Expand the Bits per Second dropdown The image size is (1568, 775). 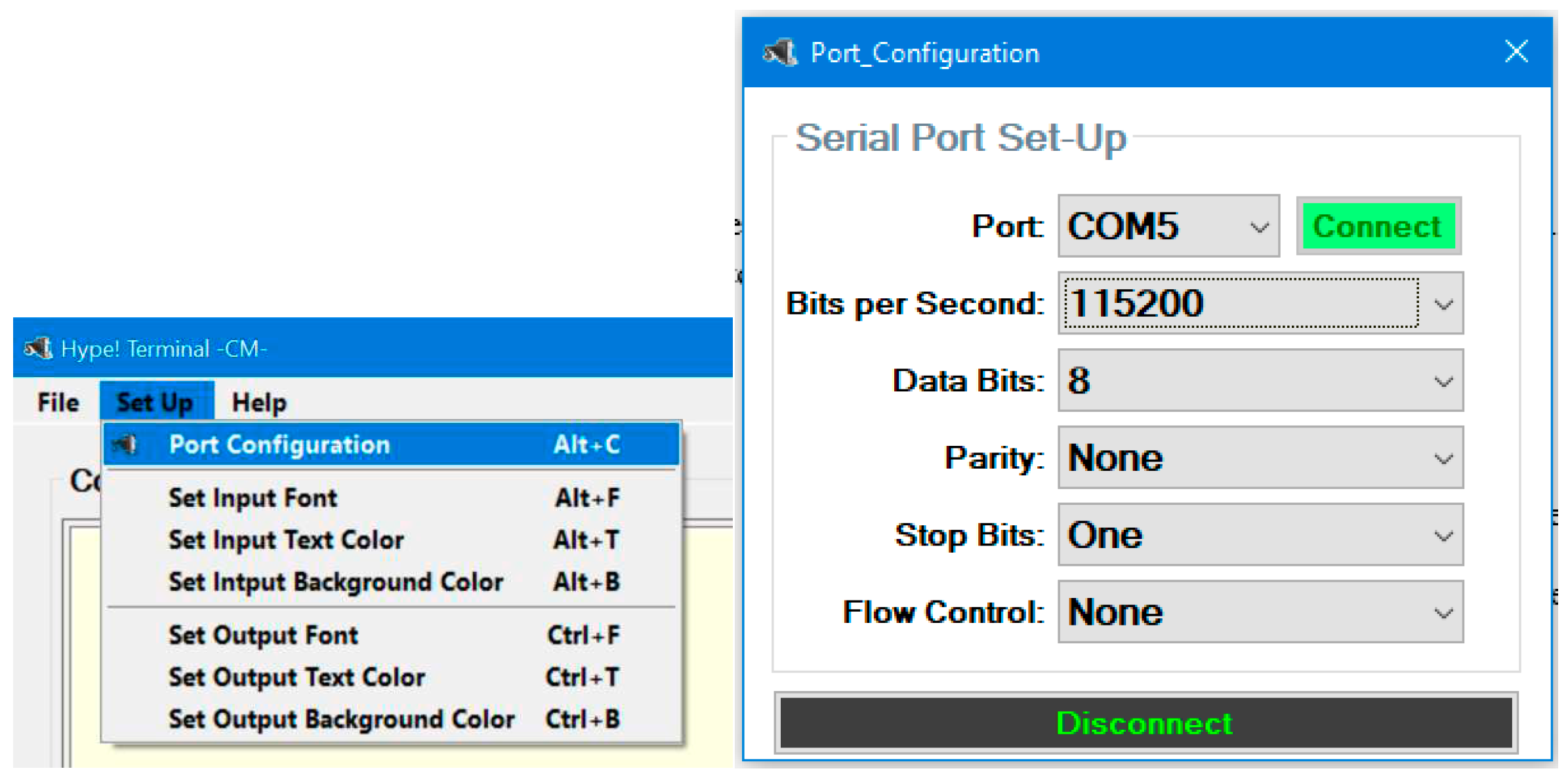[x=1443, y=303]
